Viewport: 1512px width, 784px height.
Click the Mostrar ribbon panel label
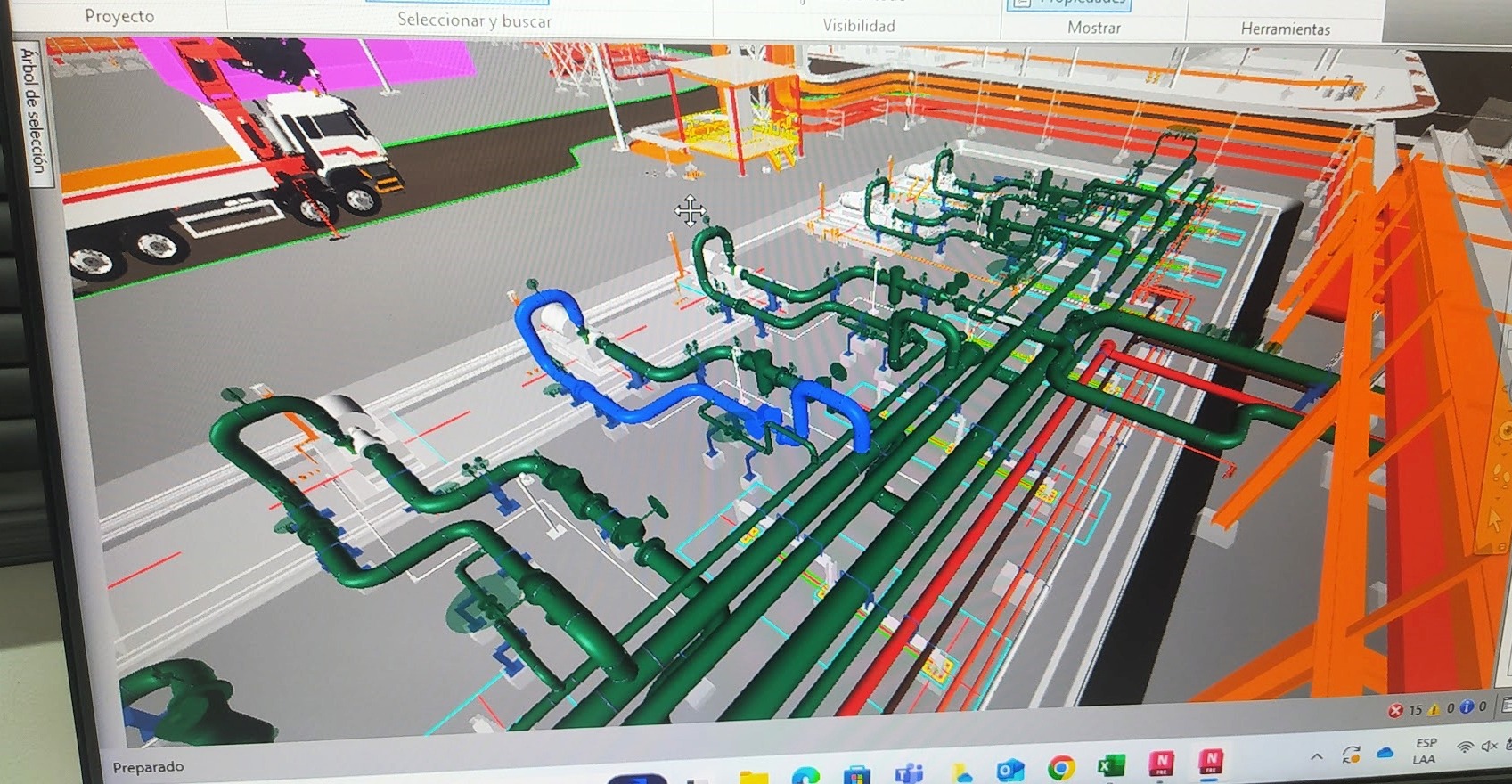pos(1093,28)
